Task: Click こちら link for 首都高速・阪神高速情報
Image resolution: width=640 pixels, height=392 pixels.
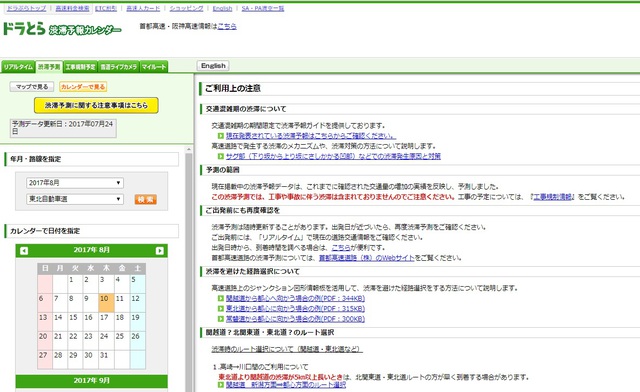Action: (227, 26)
